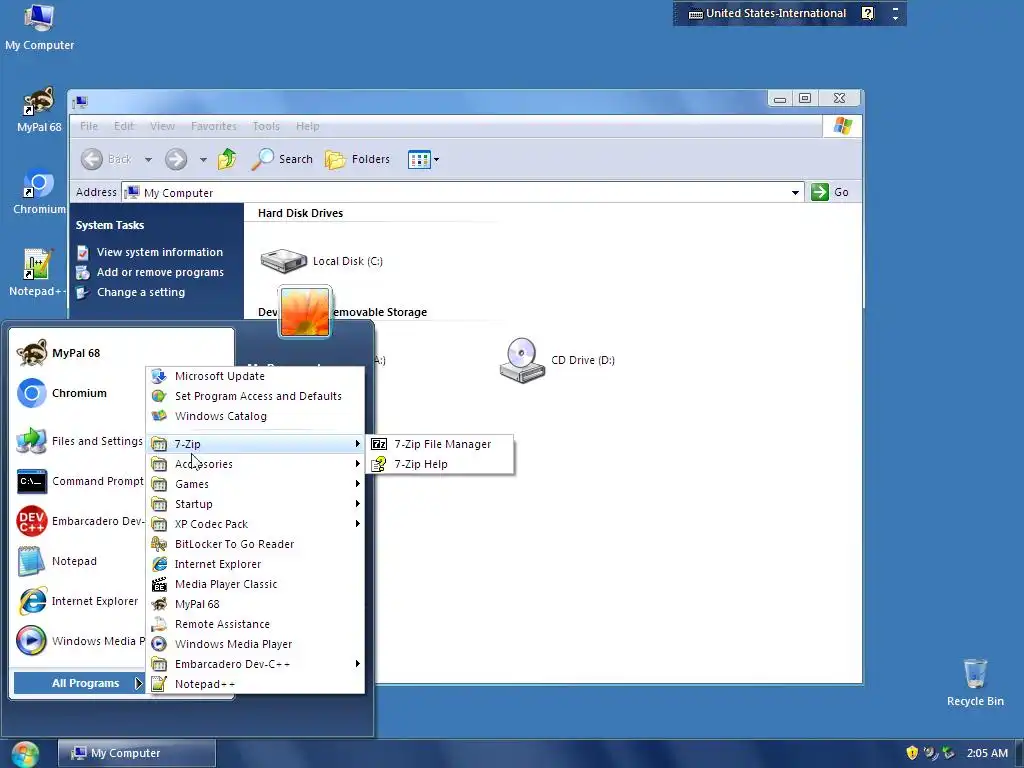
Task: Open 7-Zip Help entry
Action: (440, 464)
